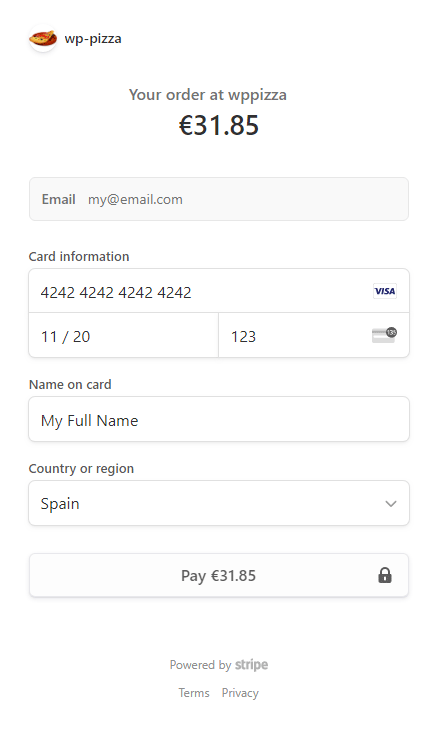Expand the country chevron arrow
This screenshot has width=440, height=730.
pyautogui.click(x=391, y=504)
